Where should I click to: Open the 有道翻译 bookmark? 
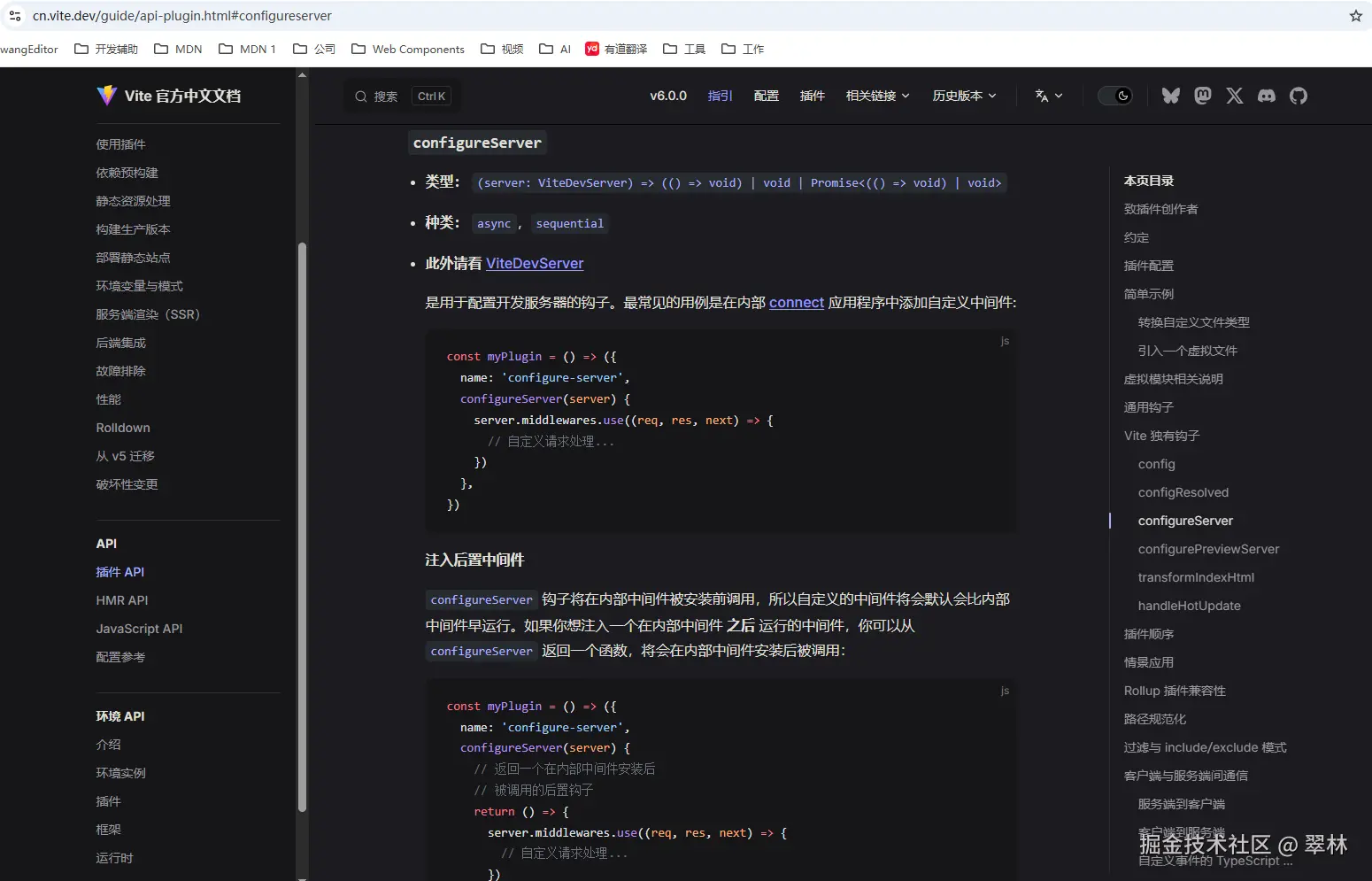pyautogui.click(x=616, y=49)
